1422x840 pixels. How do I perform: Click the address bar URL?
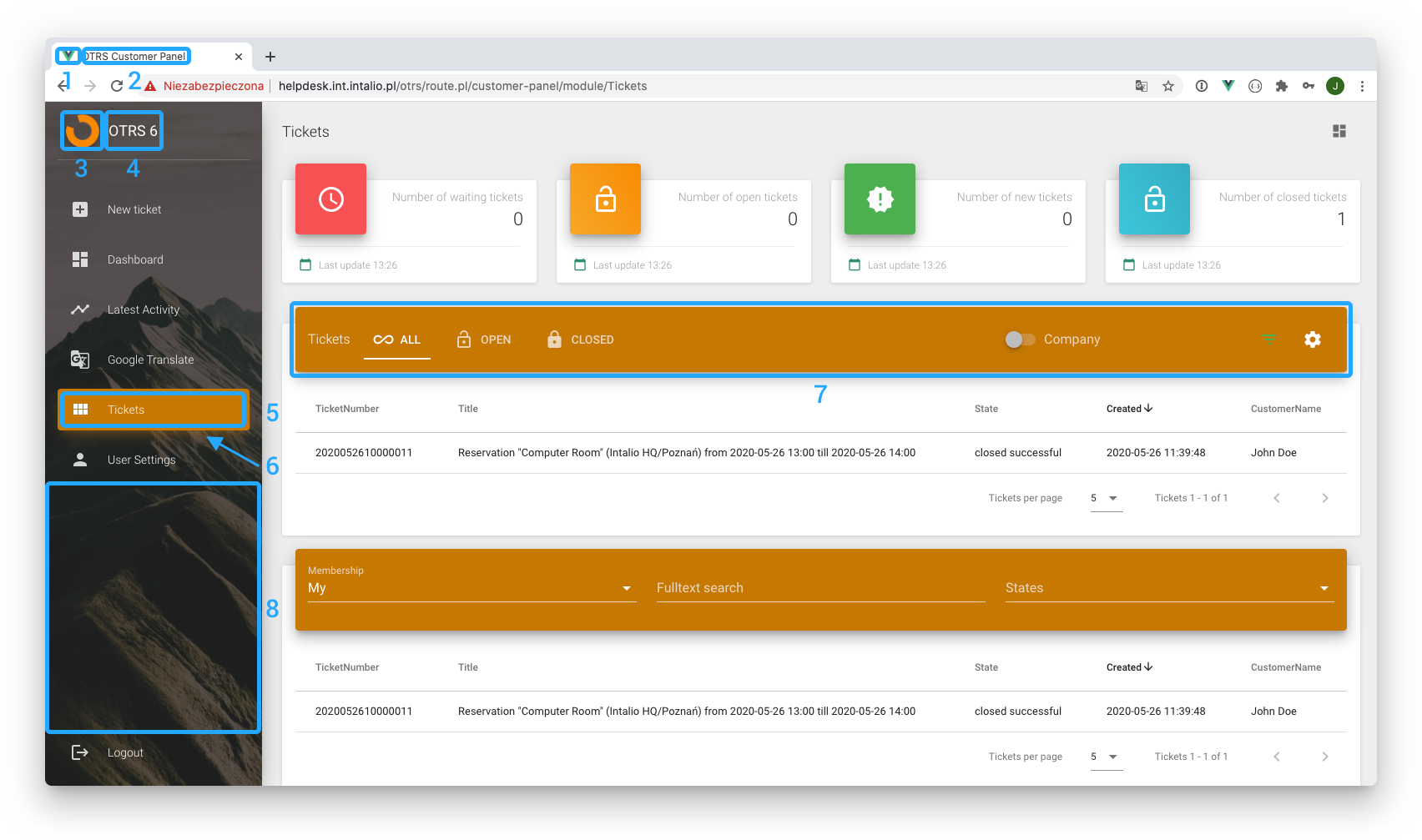[x=463, y=86]
